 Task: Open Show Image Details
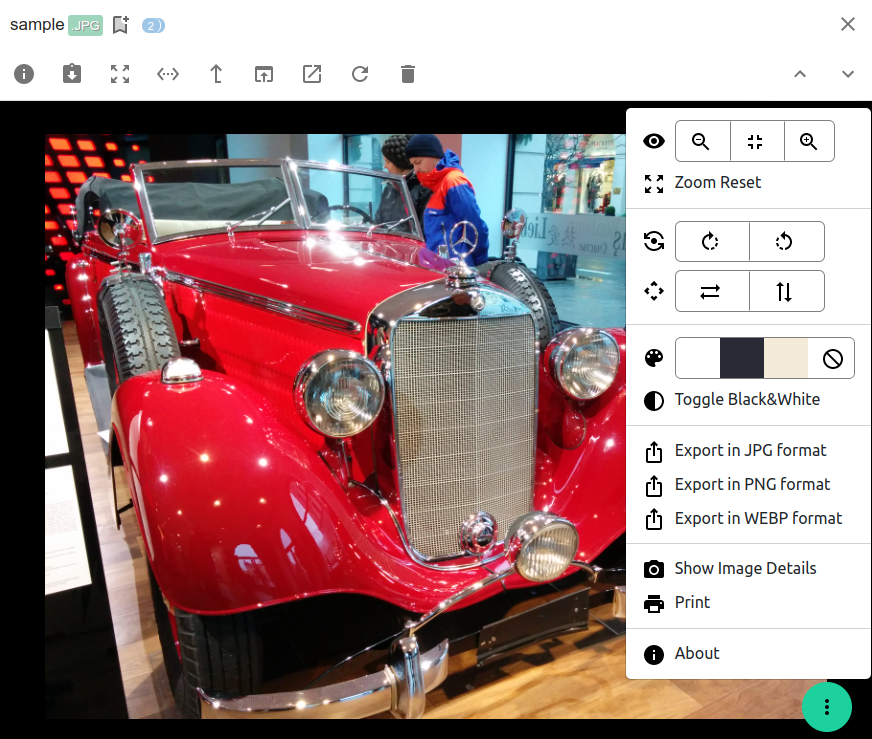[x=745, y=568]
